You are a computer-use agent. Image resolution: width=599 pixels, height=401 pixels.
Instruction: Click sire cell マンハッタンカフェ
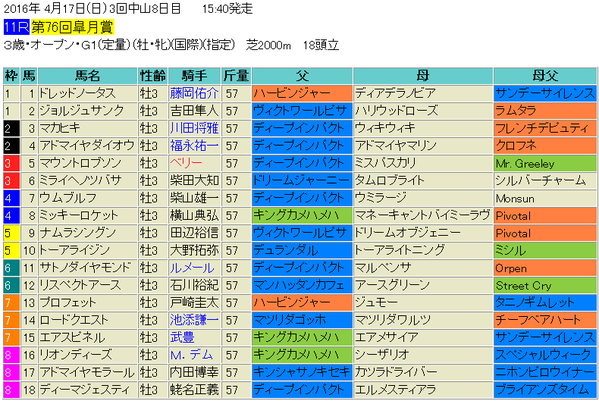[x=302, y=285]
